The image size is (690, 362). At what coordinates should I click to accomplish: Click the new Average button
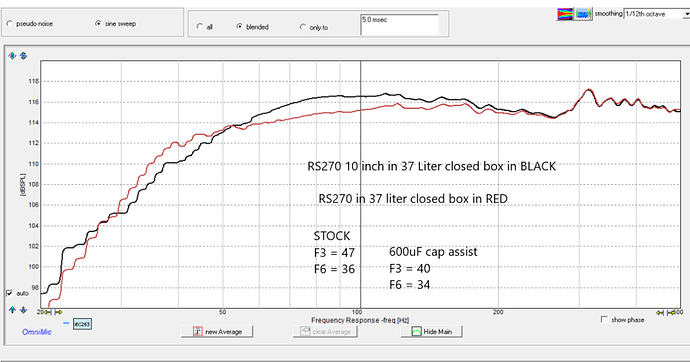click(x=217, y=332)
